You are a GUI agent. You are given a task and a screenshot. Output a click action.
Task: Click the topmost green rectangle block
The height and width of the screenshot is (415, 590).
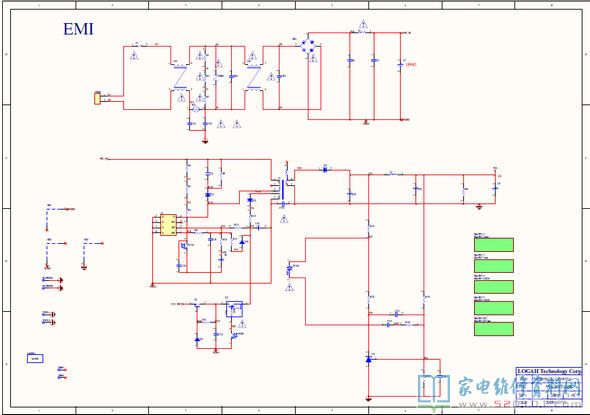pos(494,245)
